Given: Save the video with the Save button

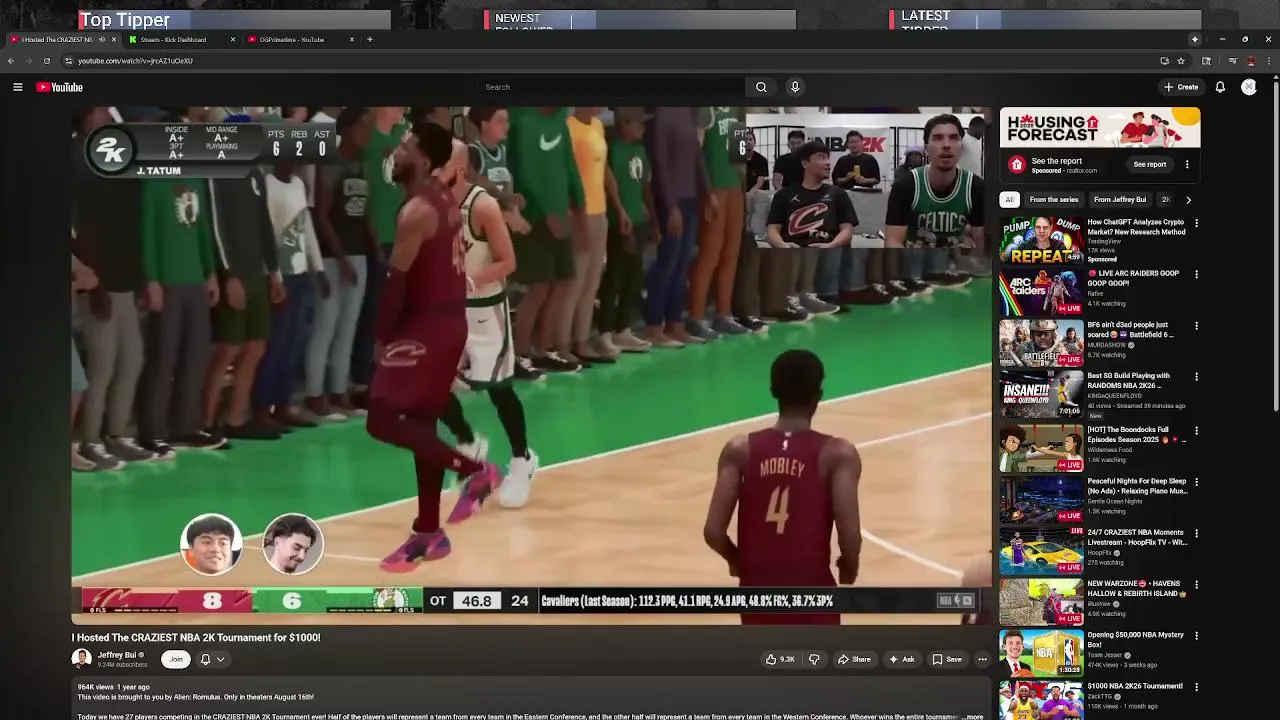Looking at the screenshot, I should pos(947,659).
